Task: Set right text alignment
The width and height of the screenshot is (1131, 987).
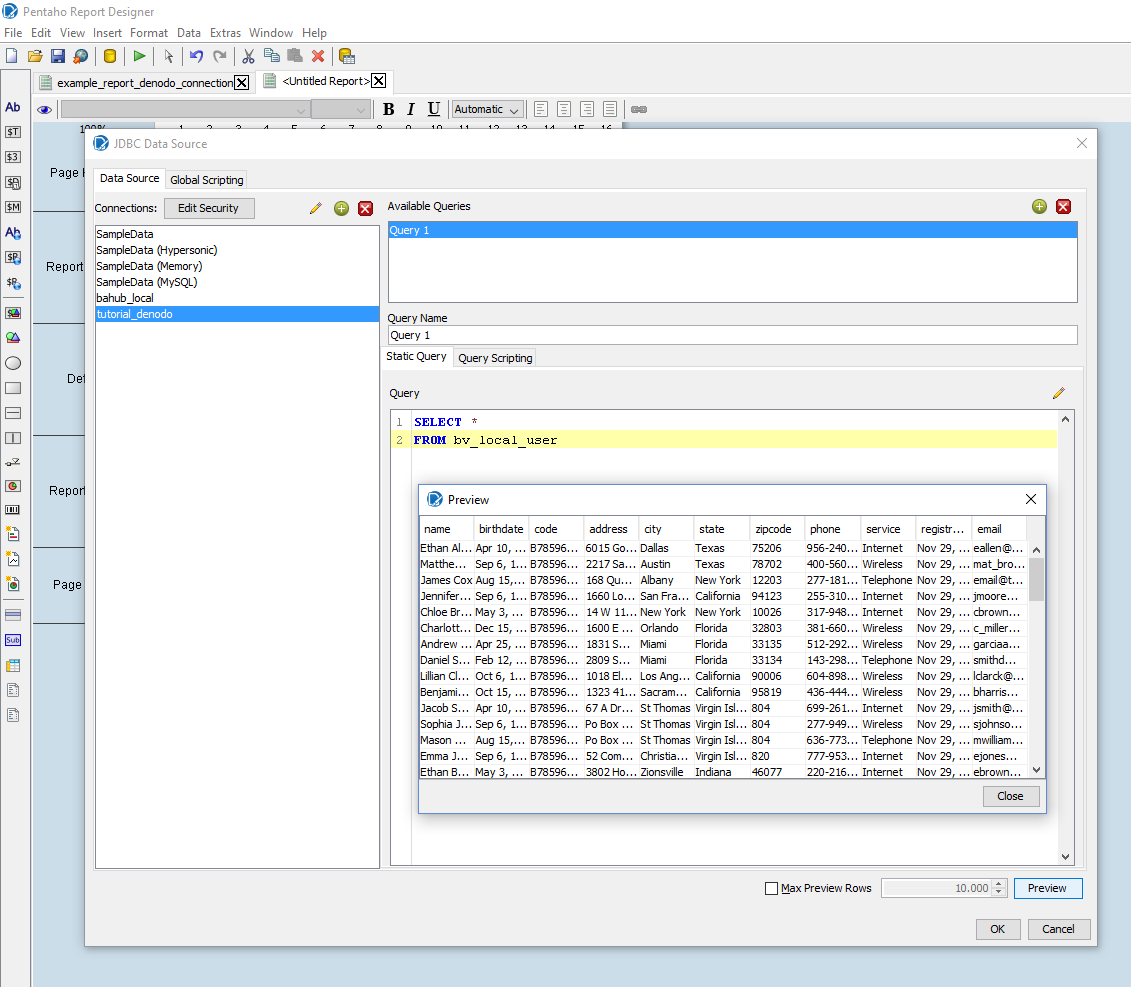Action: click(587, 109)
